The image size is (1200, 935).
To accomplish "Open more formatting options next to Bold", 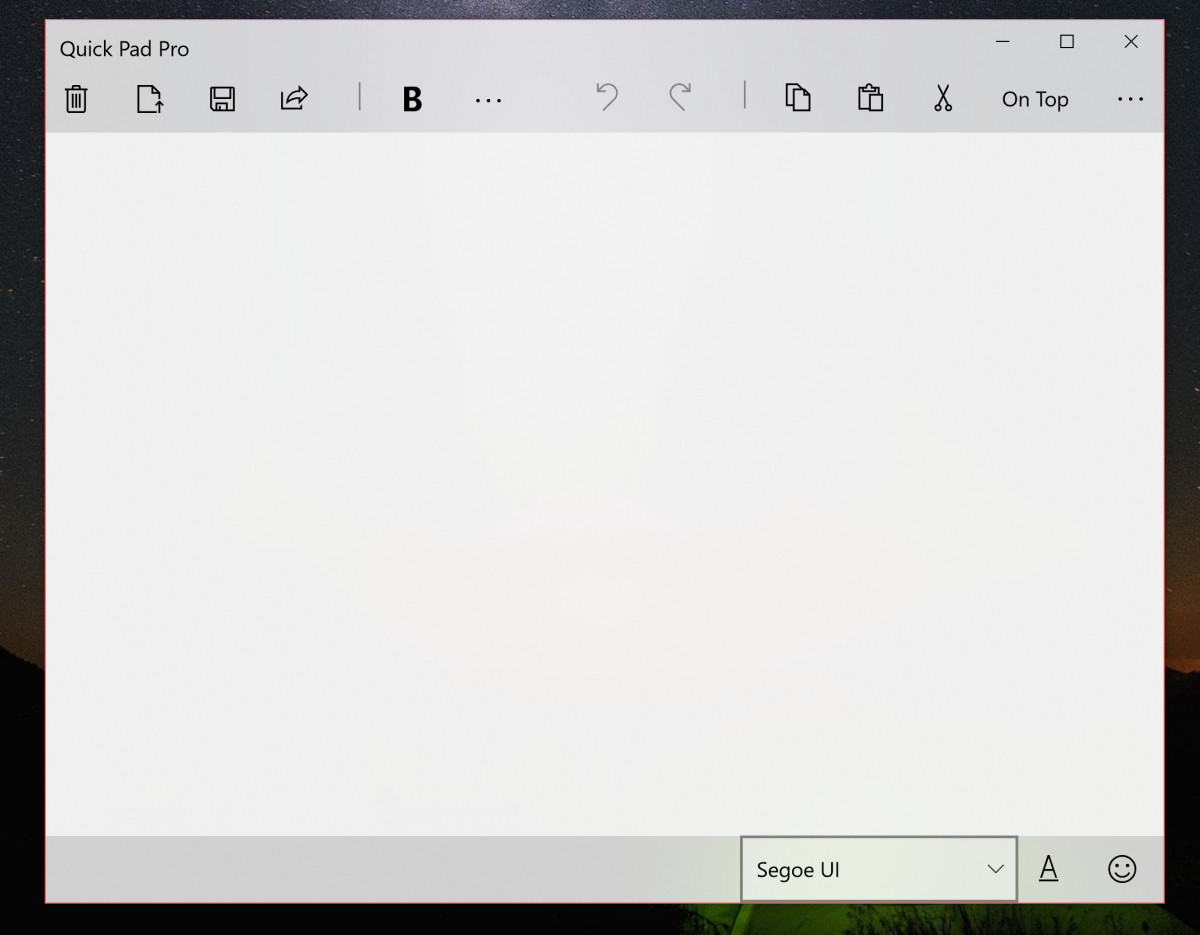I will (488, 100).
